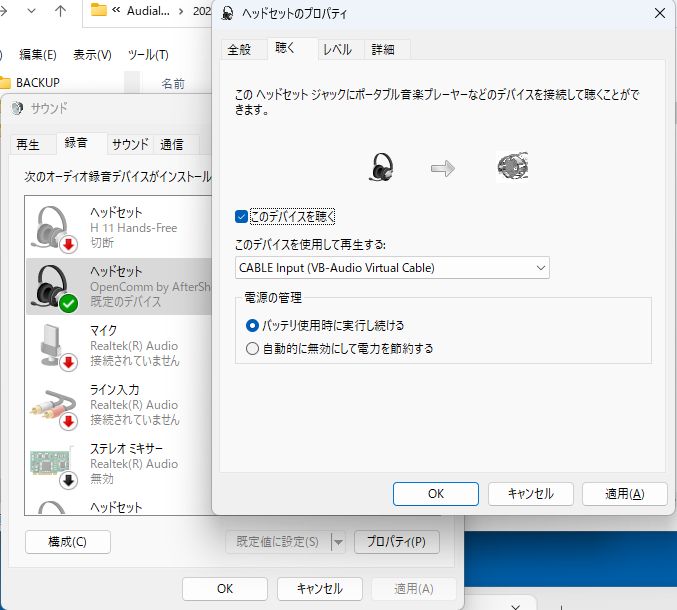Select 自動的に無効にして電力を節約する radio option
This screenshot has width=677, height=610.
pyautogui.click(x=252, y=348)
